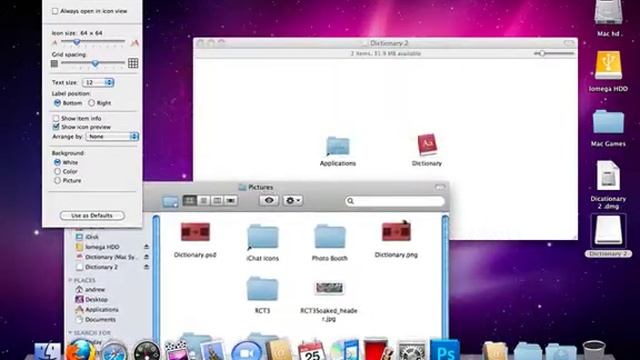Image resolution: width=640 pixels, height=360 pixels.
Task: Eject Iomega HDD from sidebar
Action: coord(146,247)
